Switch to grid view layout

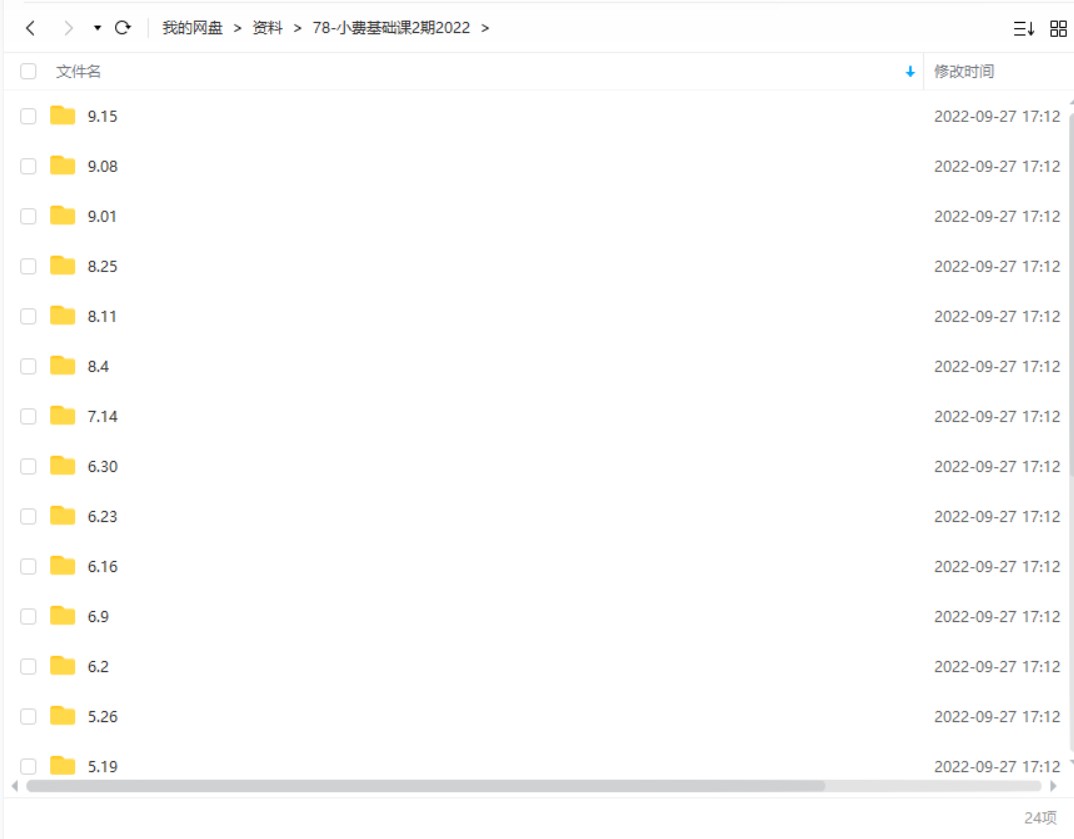point(1058,29)
